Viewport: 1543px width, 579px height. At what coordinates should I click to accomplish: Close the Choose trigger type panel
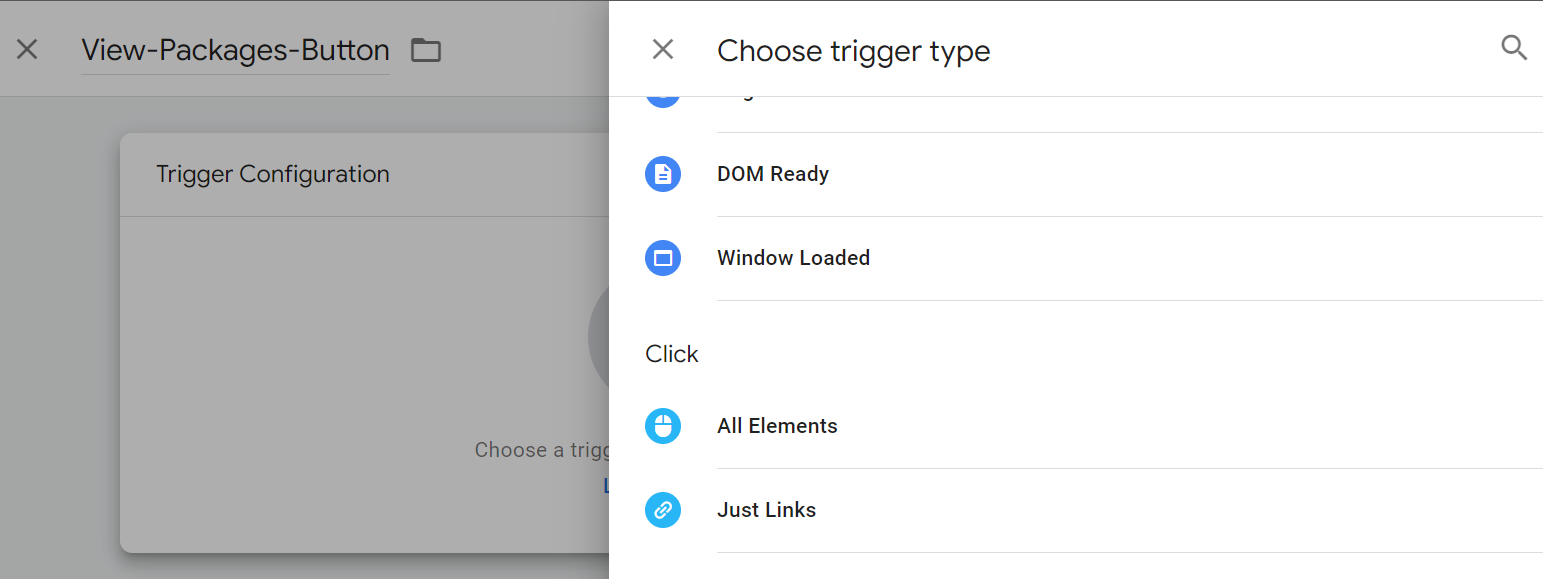(x=662, y=49)
